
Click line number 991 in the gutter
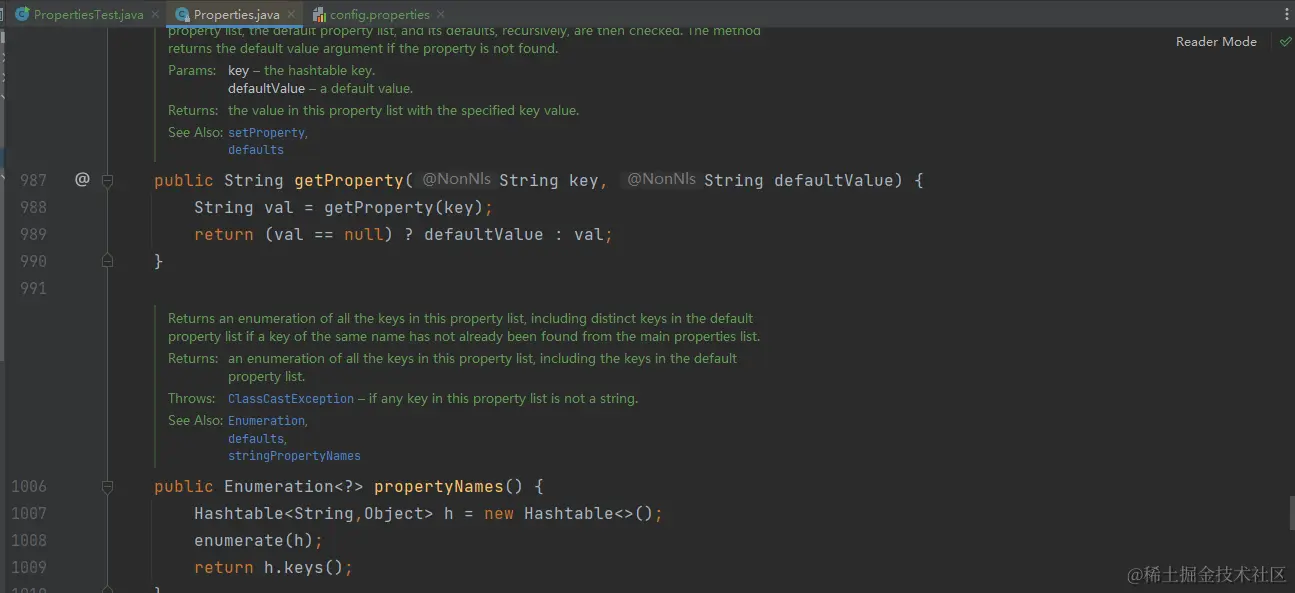click(33, 288)
